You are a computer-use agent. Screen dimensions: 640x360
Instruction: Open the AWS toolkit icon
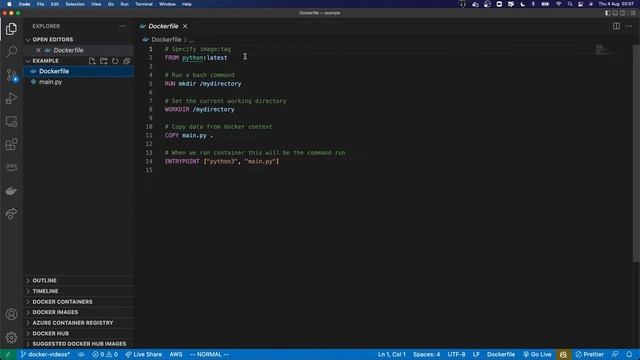[11, 167]
